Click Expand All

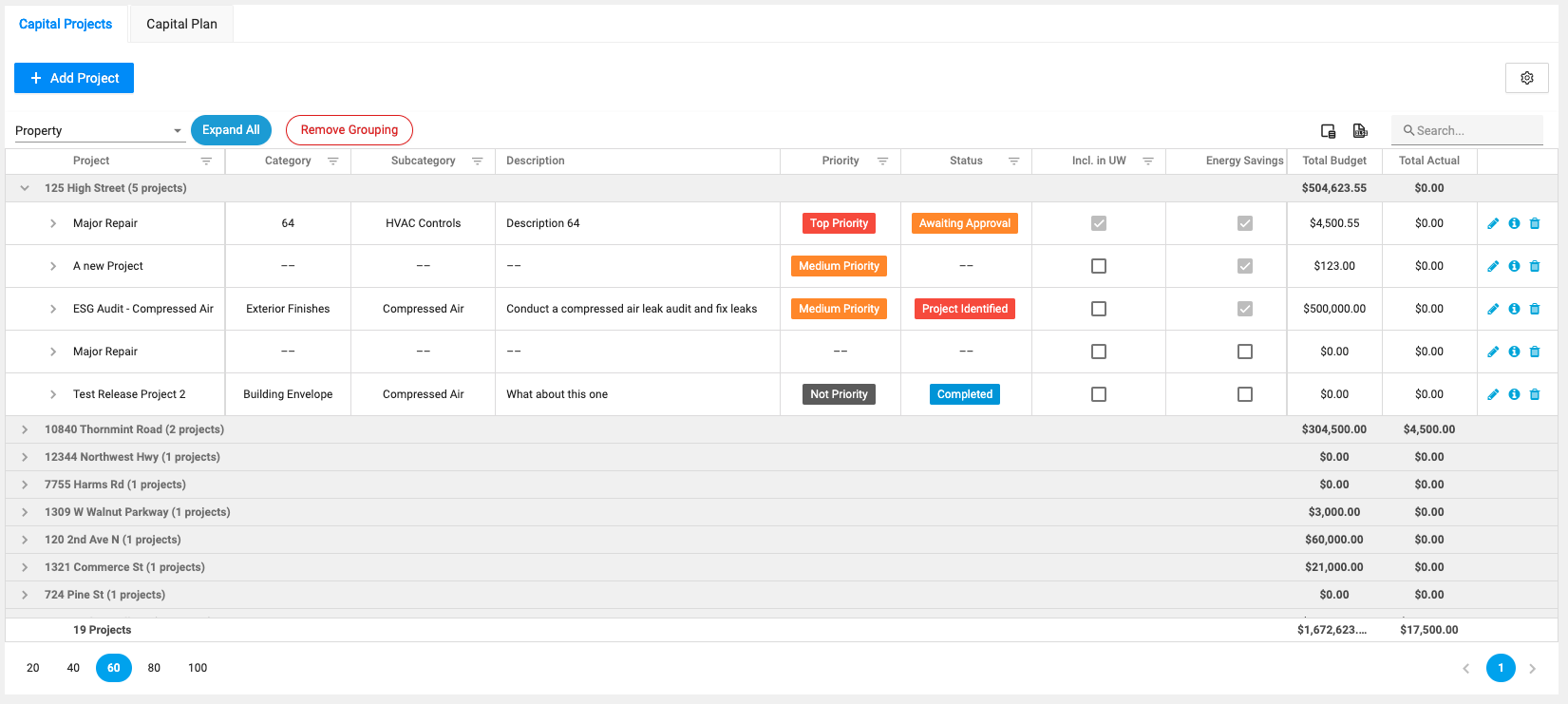231,130
